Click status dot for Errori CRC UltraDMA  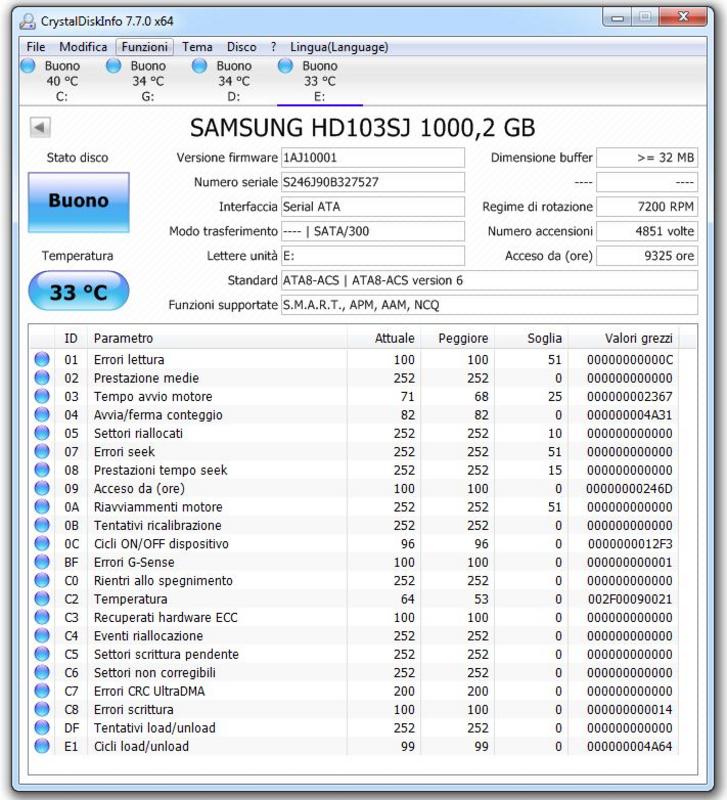(42, 690)
